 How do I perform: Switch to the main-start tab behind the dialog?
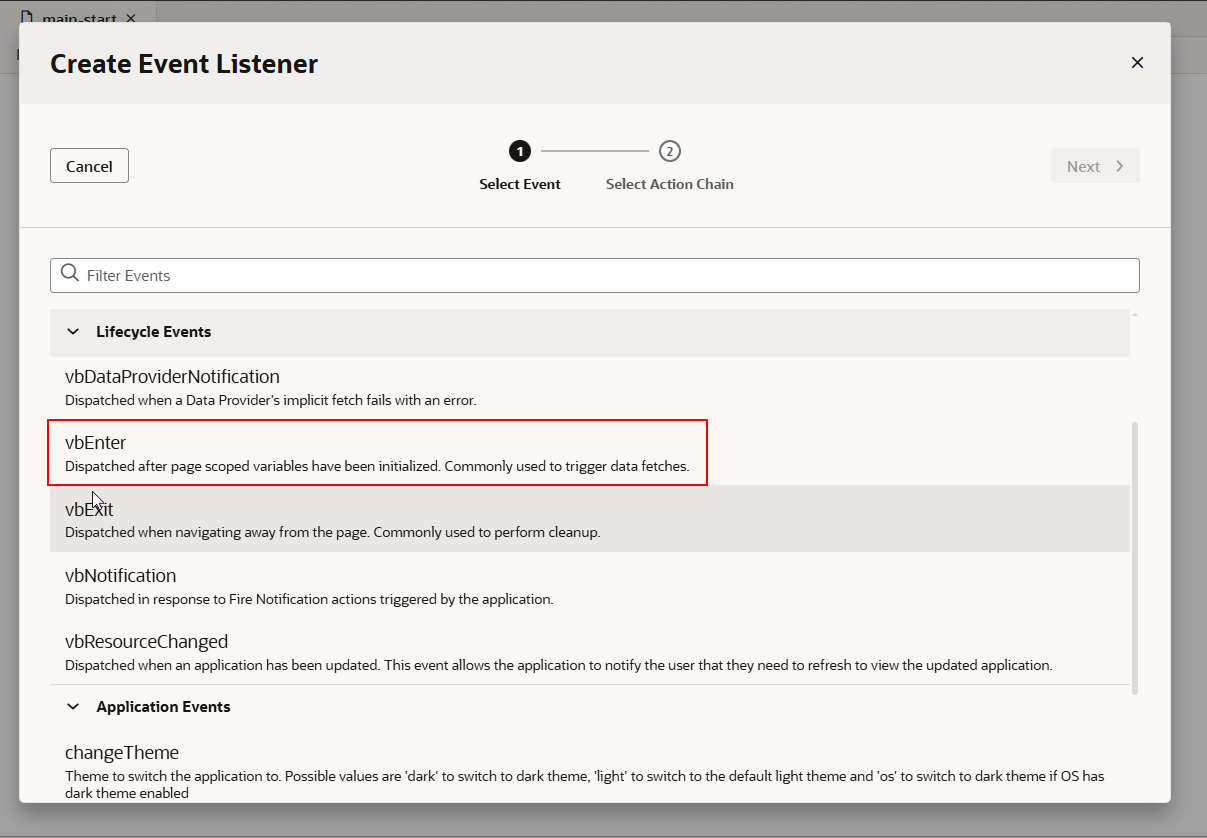(79, 18)
